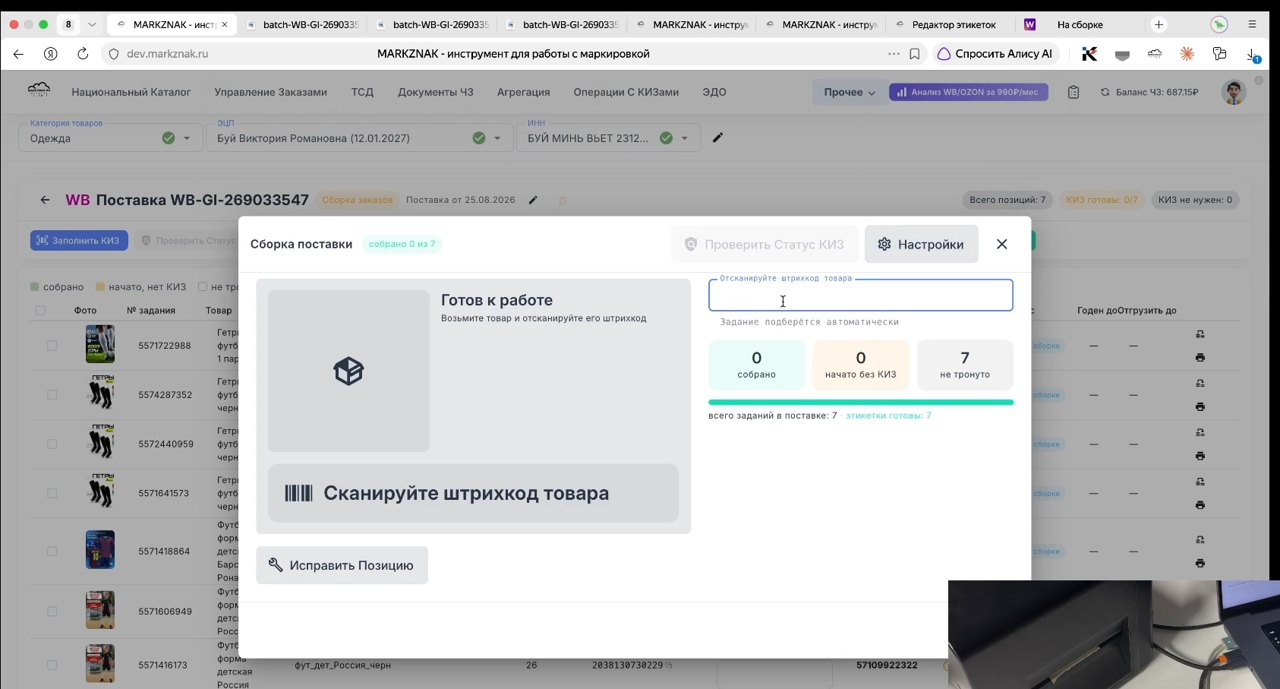The height and width of the screenshot is (689, 1280).
Task: Select checkbox for task 5574287352
Action: [52, 395]
